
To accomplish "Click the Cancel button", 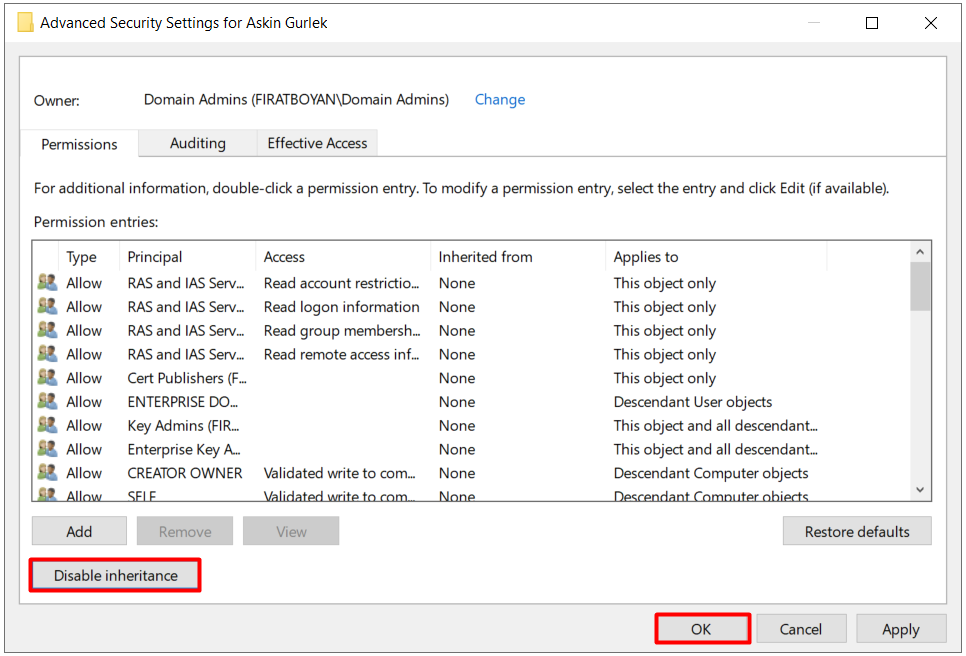I will pos(801,629).
